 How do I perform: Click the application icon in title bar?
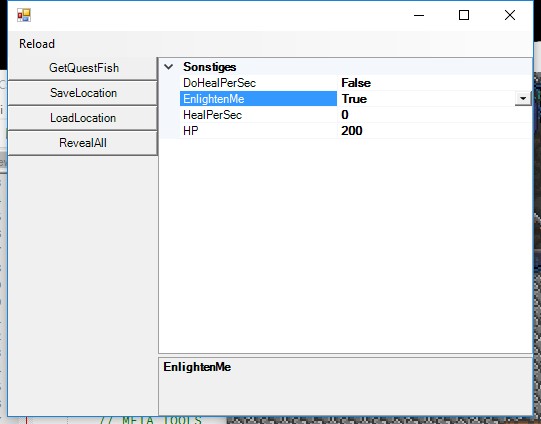(24, 15)
